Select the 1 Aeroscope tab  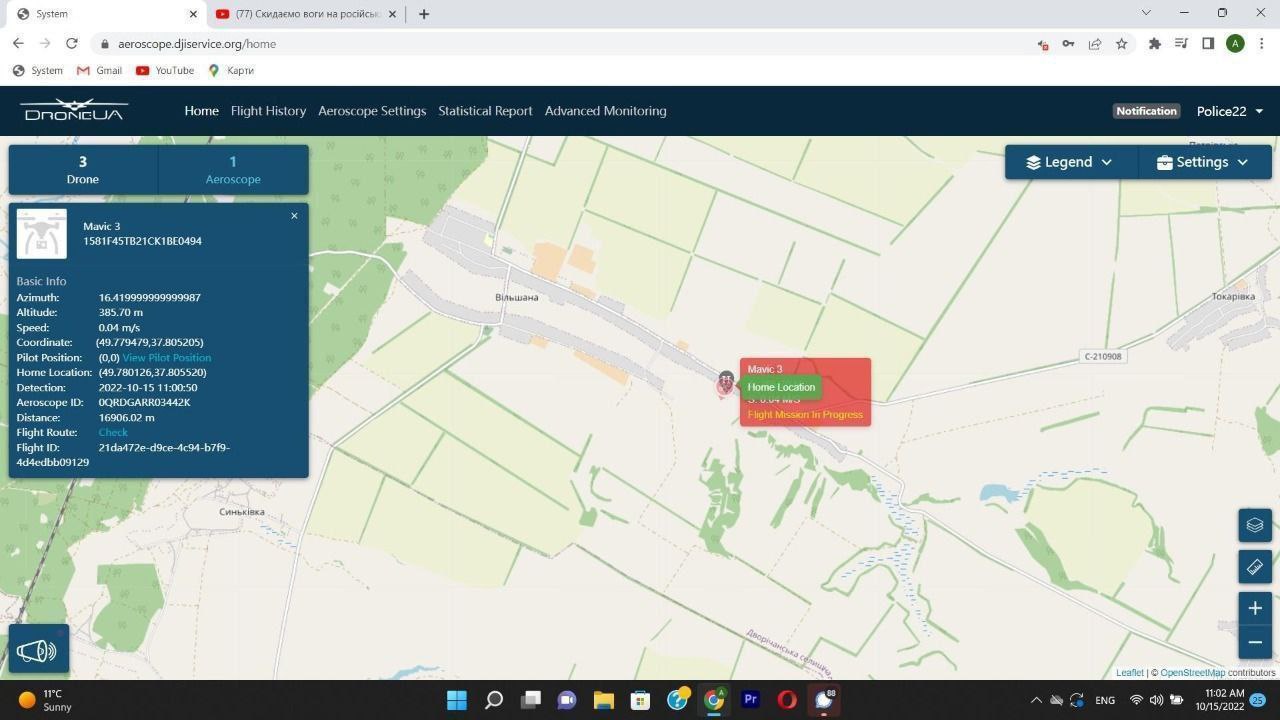(233, 170)
